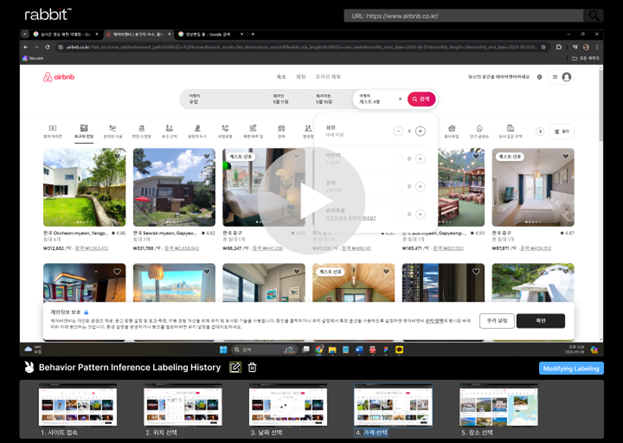Image resolution: width=623 pixels, height=443 pixels.
Task: Select thumbnail 5 장소 선택
Action: pos(498,409)
